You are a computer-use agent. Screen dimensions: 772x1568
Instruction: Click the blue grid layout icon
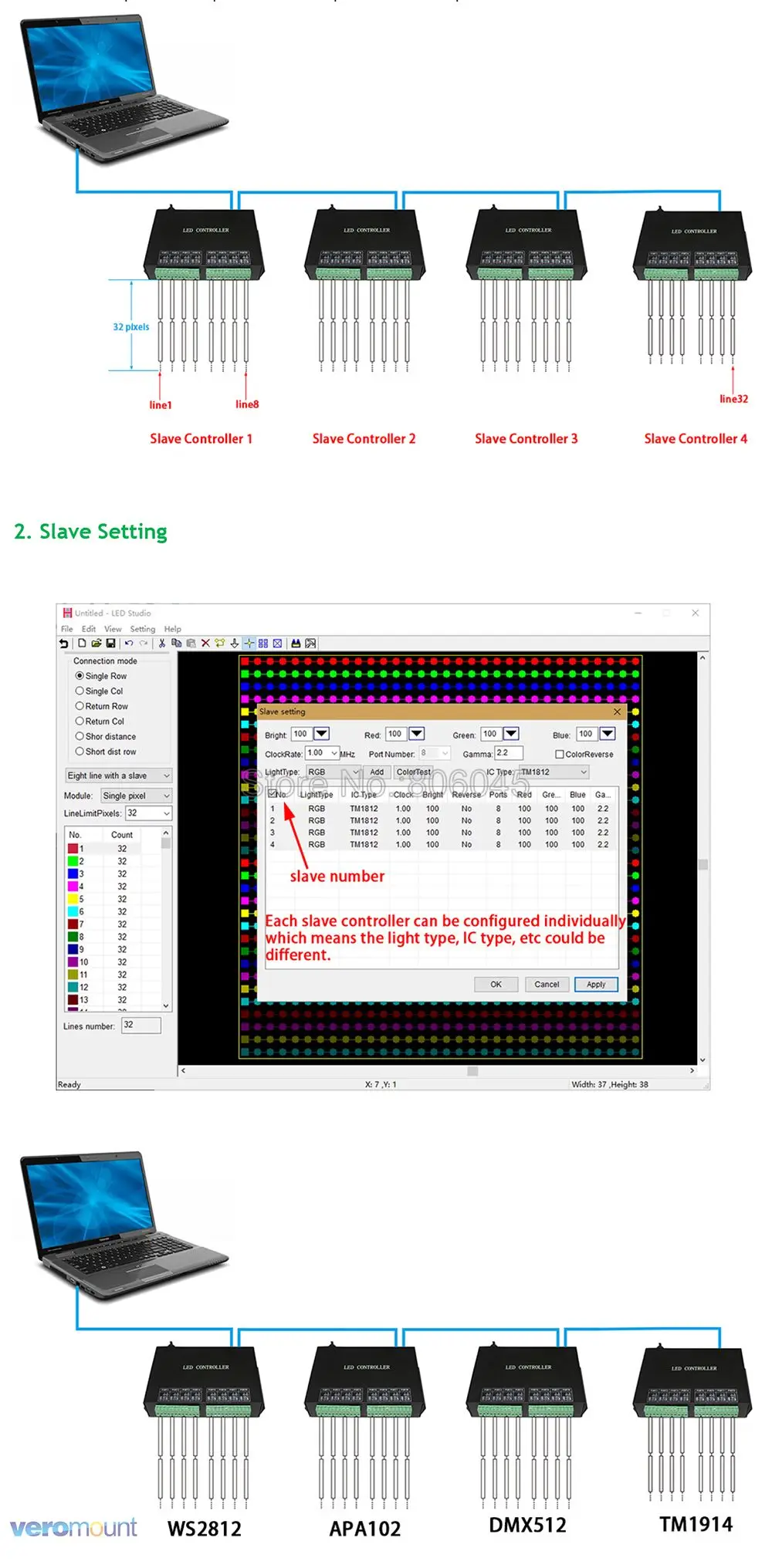pos(263,643)
